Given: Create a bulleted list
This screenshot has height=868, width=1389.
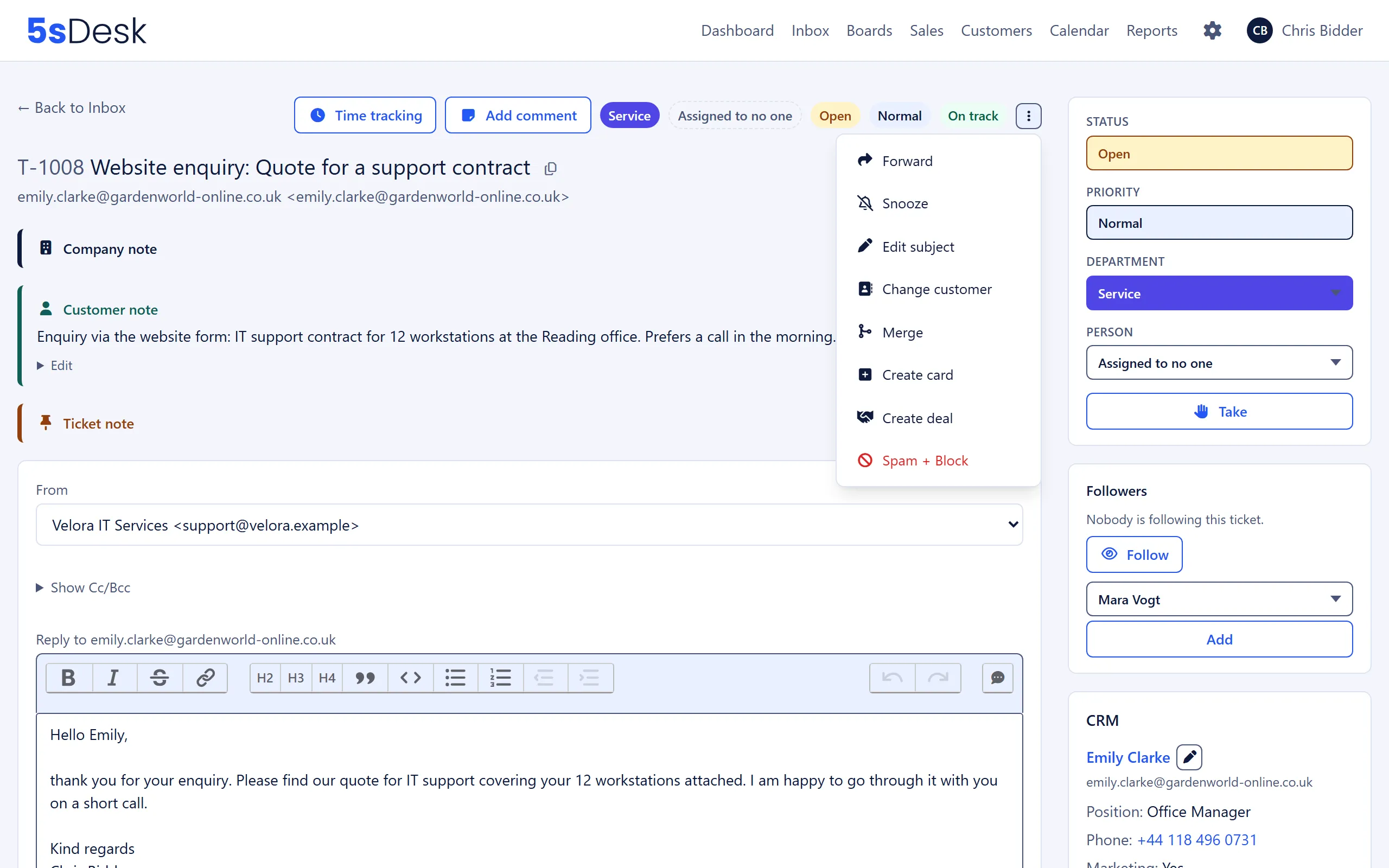Looking at the screenshot, I should (455, 678).
